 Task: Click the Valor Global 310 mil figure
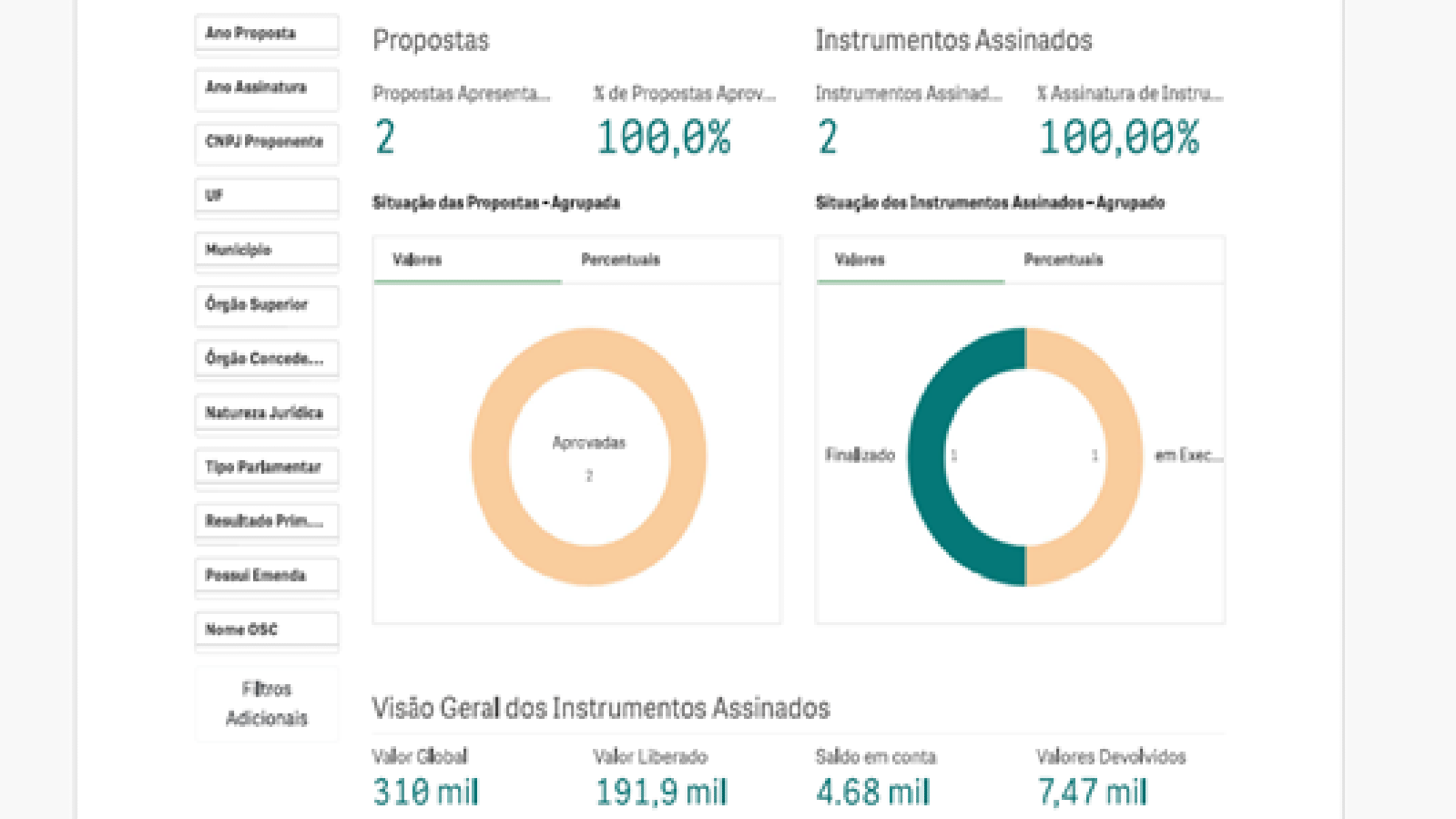click(x=425, y=792)
